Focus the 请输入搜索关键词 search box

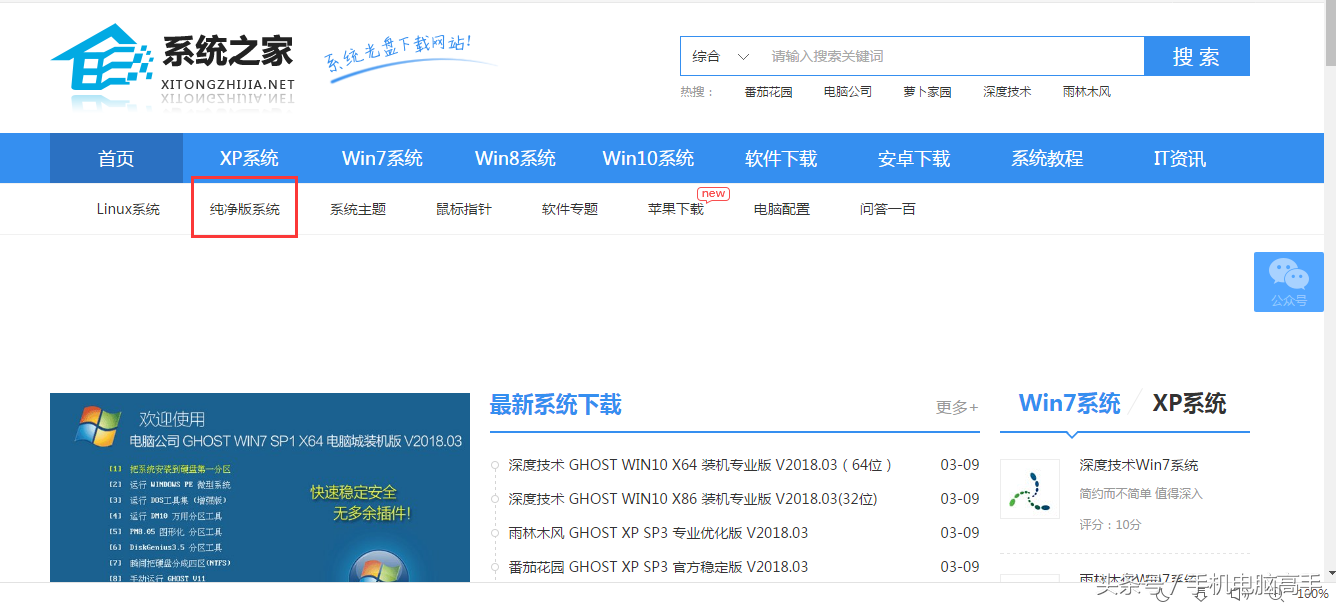952,57
